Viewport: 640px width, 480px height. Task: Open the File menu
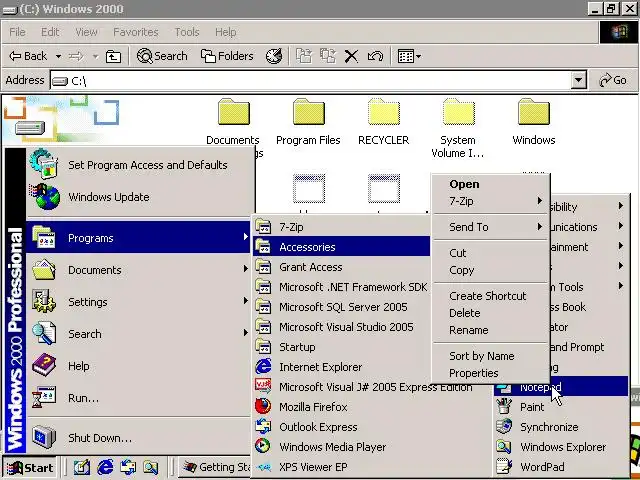click(17, 32)
